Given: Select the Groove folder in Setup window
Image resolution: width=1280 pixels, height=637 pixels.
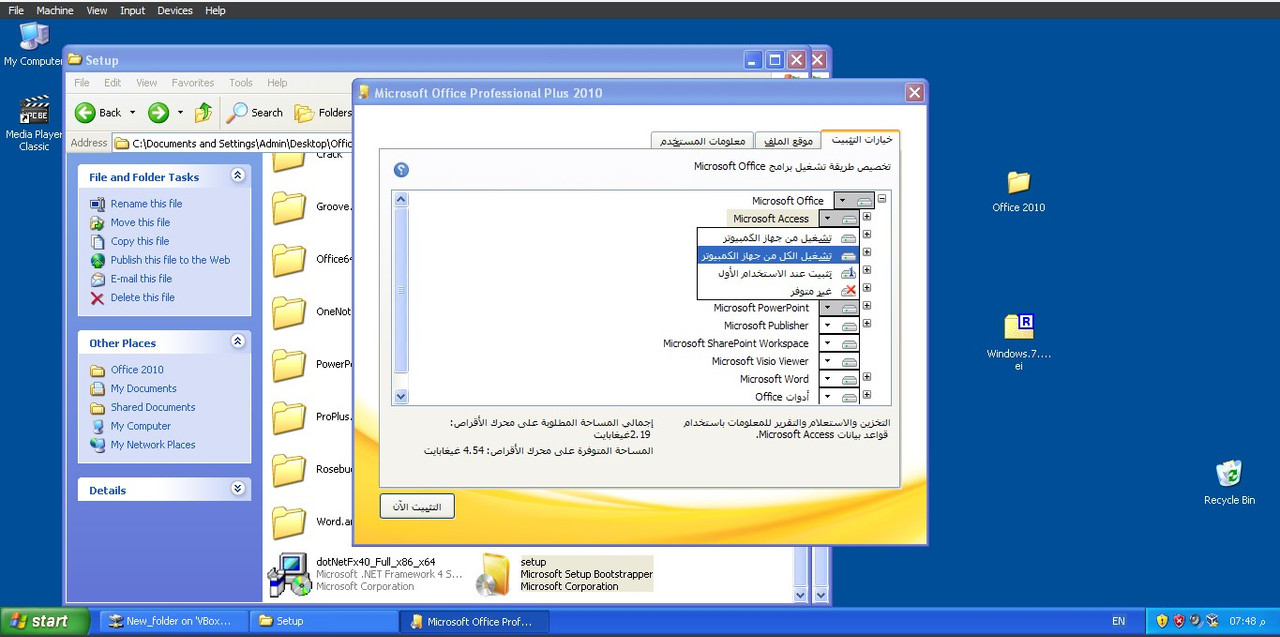Looking at the screenshot, I should coord(312,207).
